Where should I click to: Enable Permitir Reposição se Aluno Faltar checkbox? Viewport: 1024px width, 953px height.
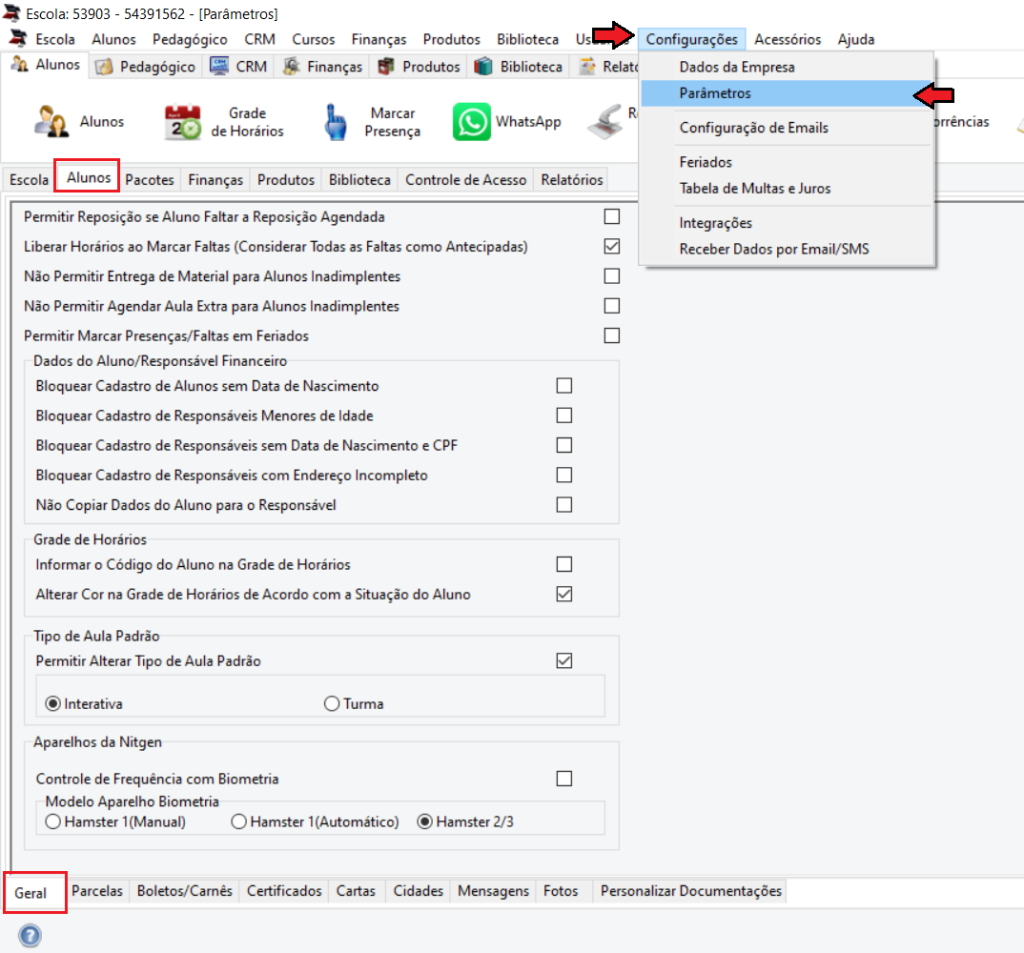point(612,217)
